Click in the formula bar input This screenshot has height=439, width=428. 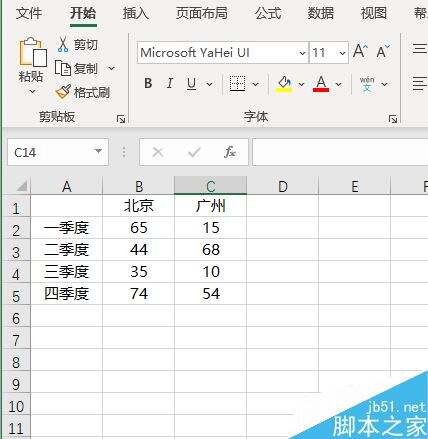340,152
